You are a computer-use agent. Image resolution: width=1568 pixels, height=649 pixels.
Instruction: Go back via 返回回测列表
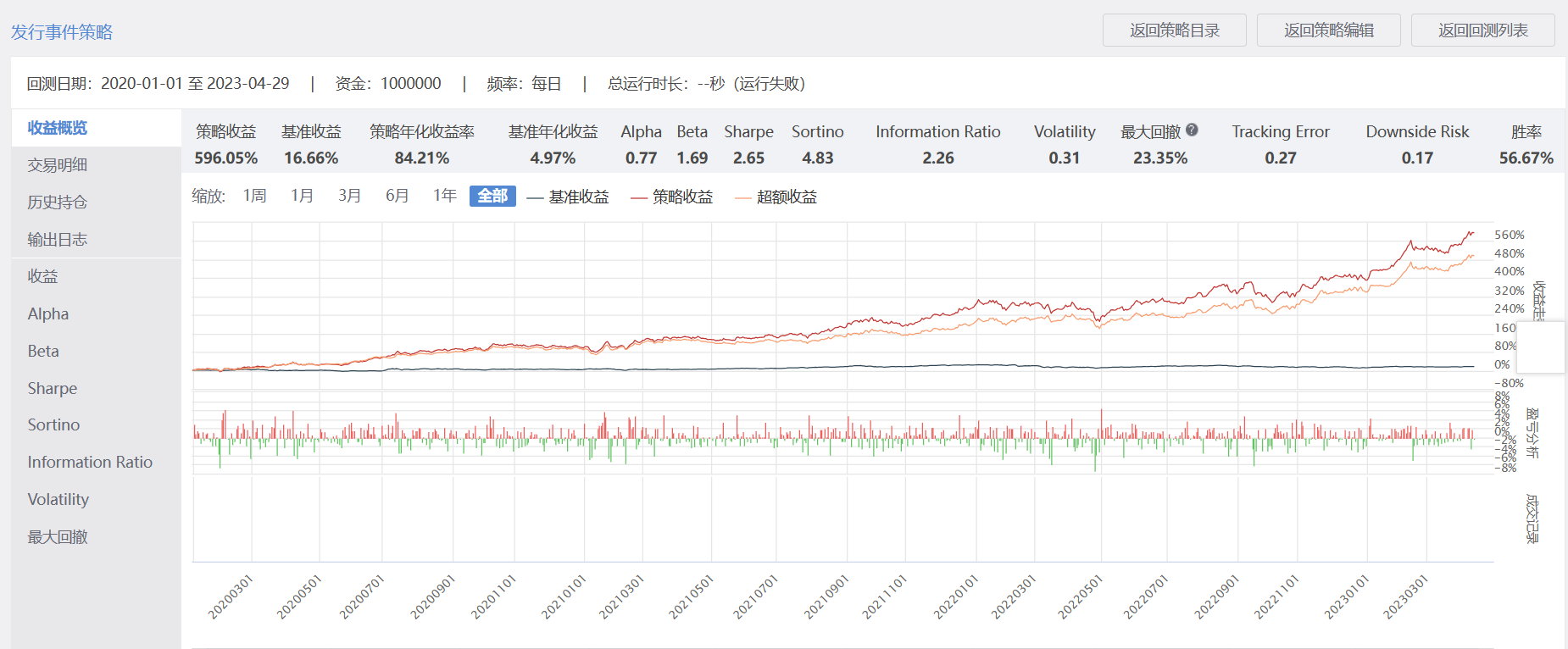coord(1482,31)
